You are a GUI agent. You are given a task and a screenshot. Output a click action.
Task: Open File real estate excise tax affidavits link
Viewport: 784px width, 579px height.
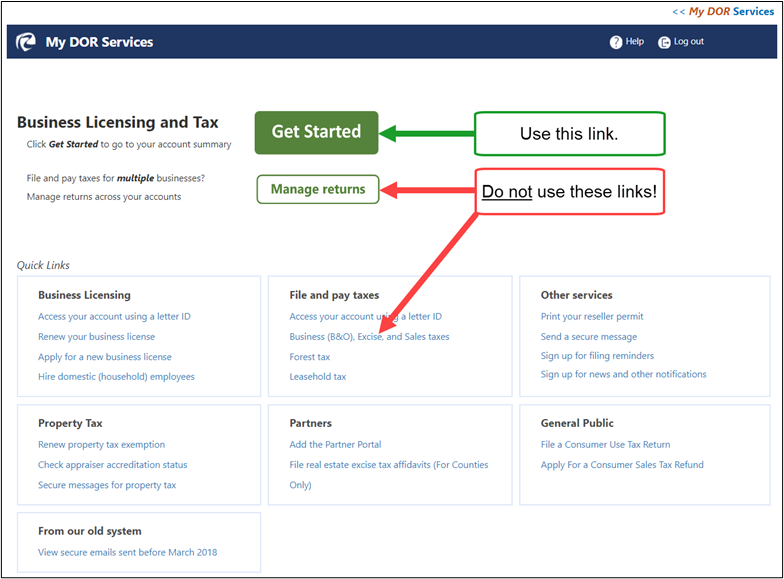click(x=388, y=474)
